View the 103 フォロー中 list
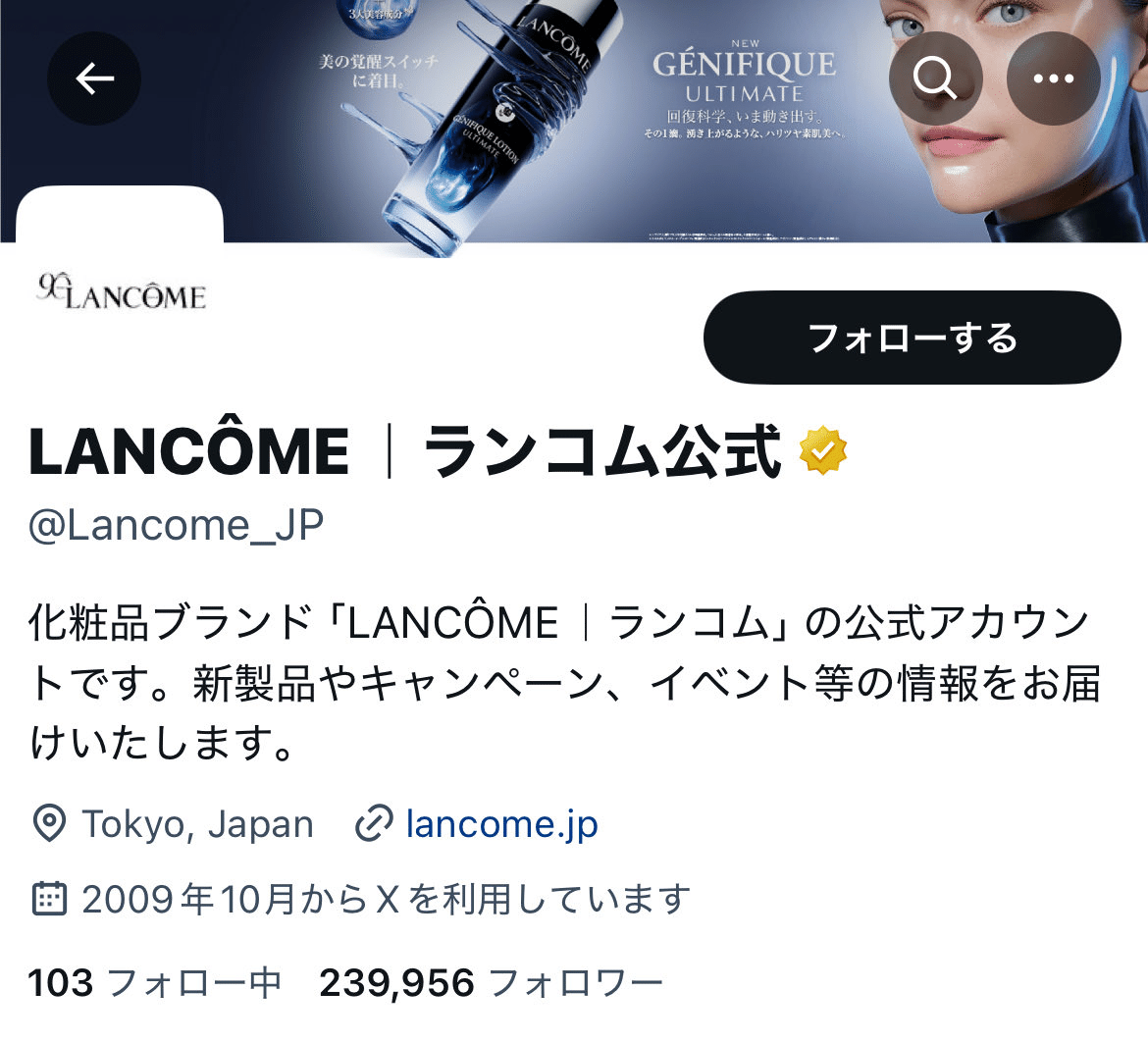This screenshot has height=1043, width=1148. (154, 982)
